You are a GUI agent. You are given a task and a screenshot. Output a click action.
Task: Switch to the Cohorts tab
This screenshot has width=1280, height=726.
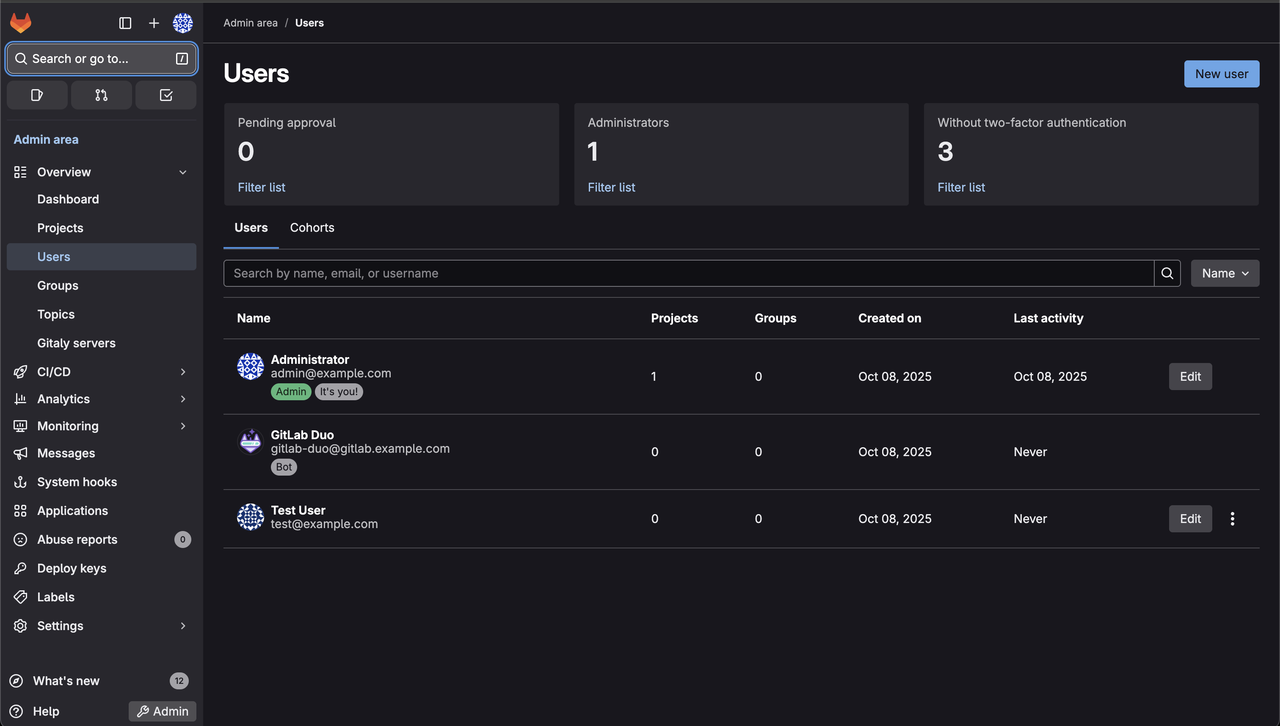point(312,228)
